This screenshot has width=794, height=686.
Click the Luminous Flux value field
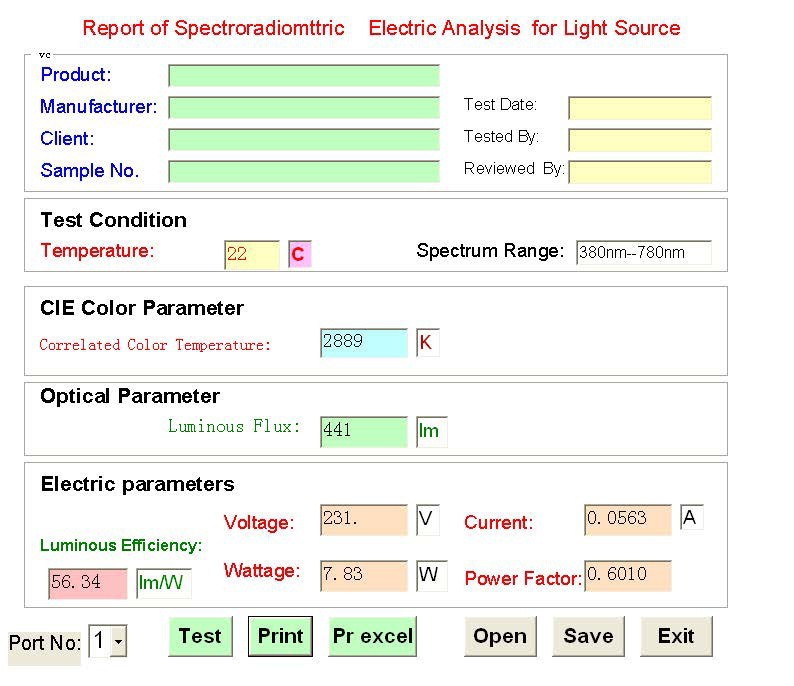click(364, 431)
